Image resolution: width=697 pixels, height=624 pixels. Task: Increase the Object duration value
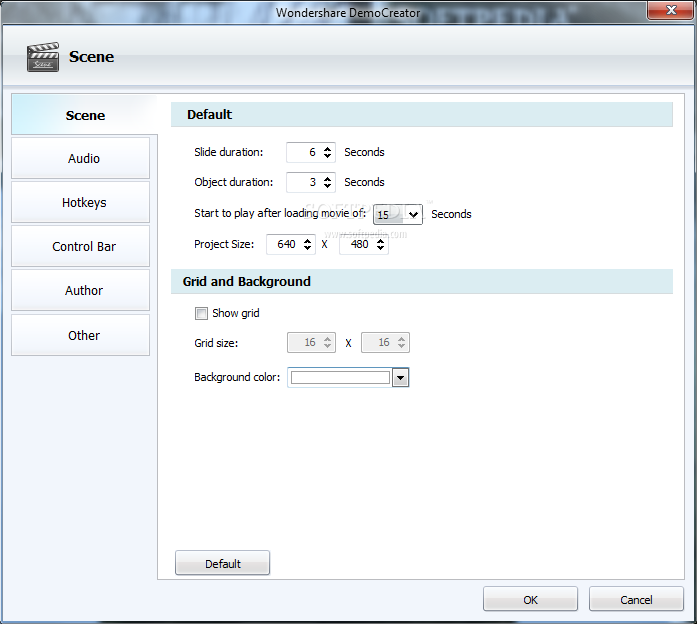[x=328, y=178]
